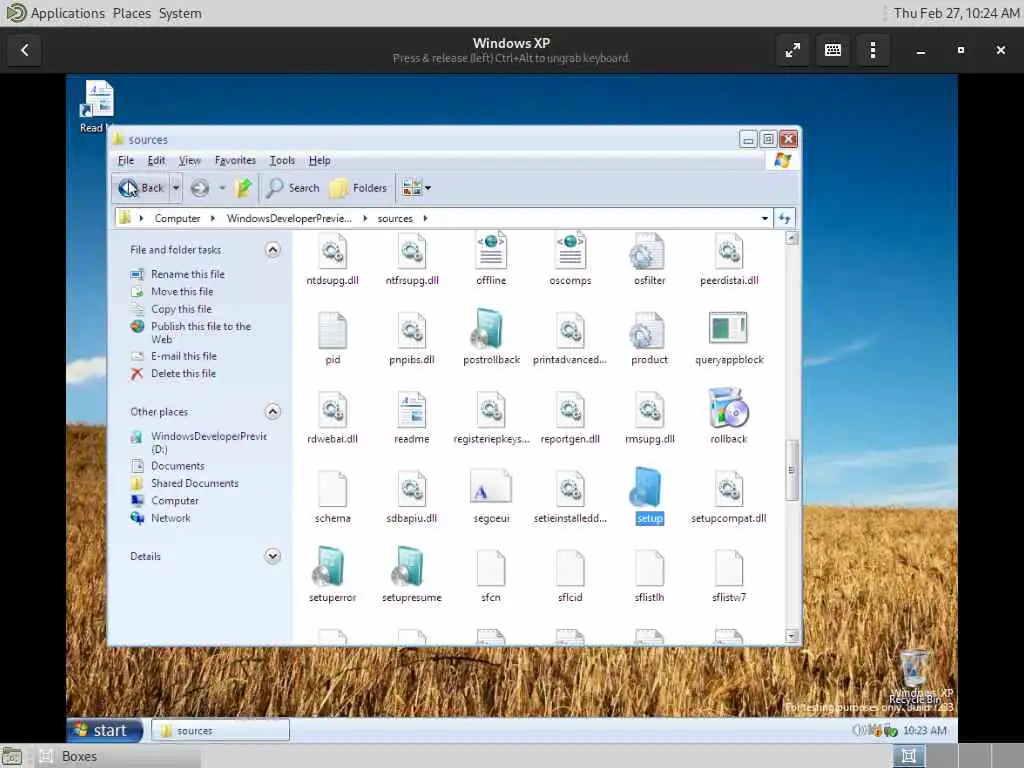This screenshot has height=768, width=1024.
Task: Select the pnpibs.dll file icon
Action: click(411, 330)
